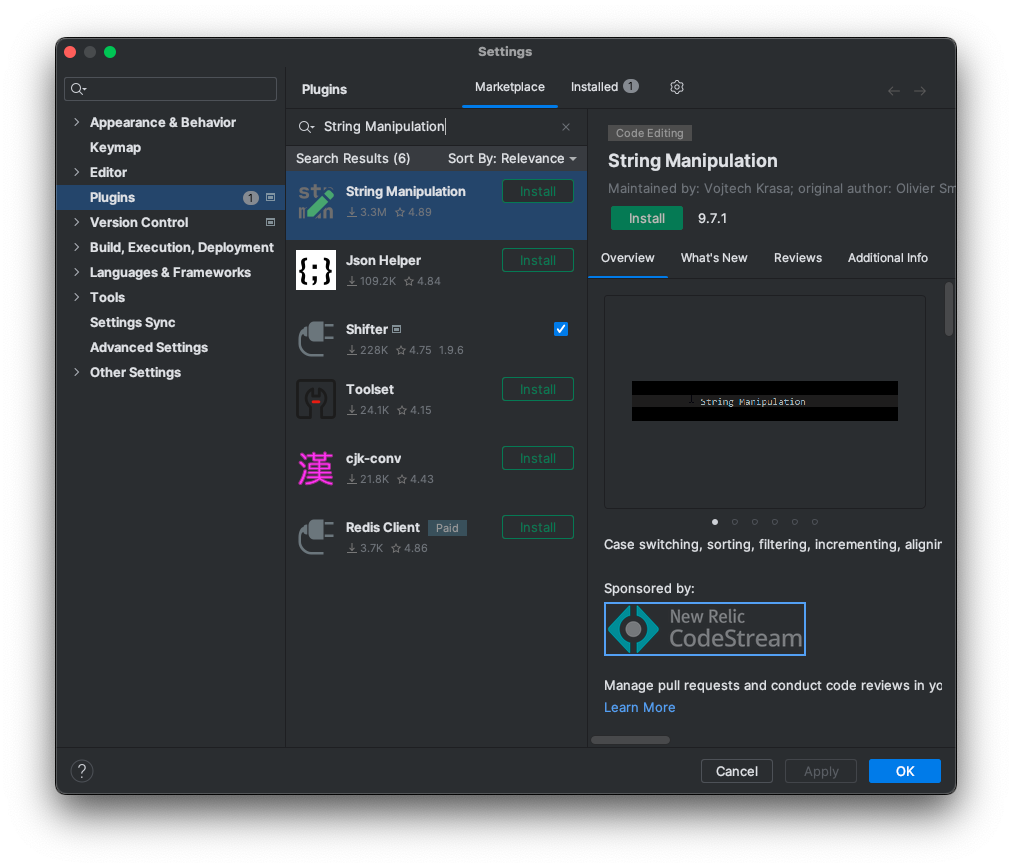Open the Reviews tab
This screenshot has height=868, width=1012.
(x=798, y=258)
